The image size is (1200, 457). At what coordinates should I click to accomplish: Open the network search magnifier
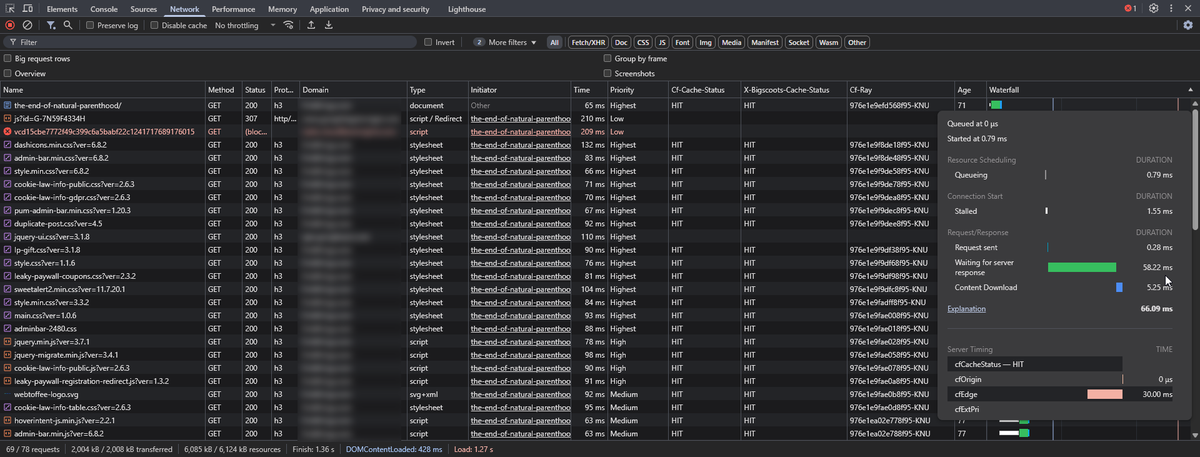67,25
